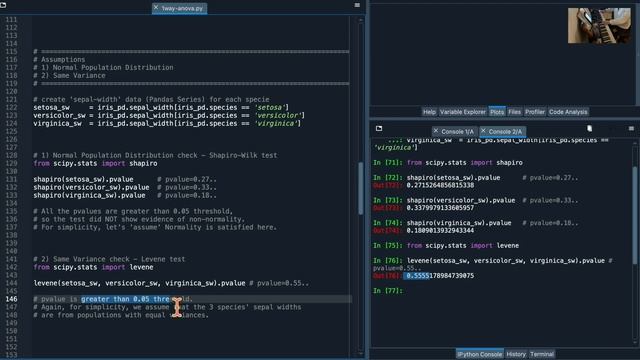
Task: Click 'from scipy.stats import shapiro' in editor
Action: (95, 163)
